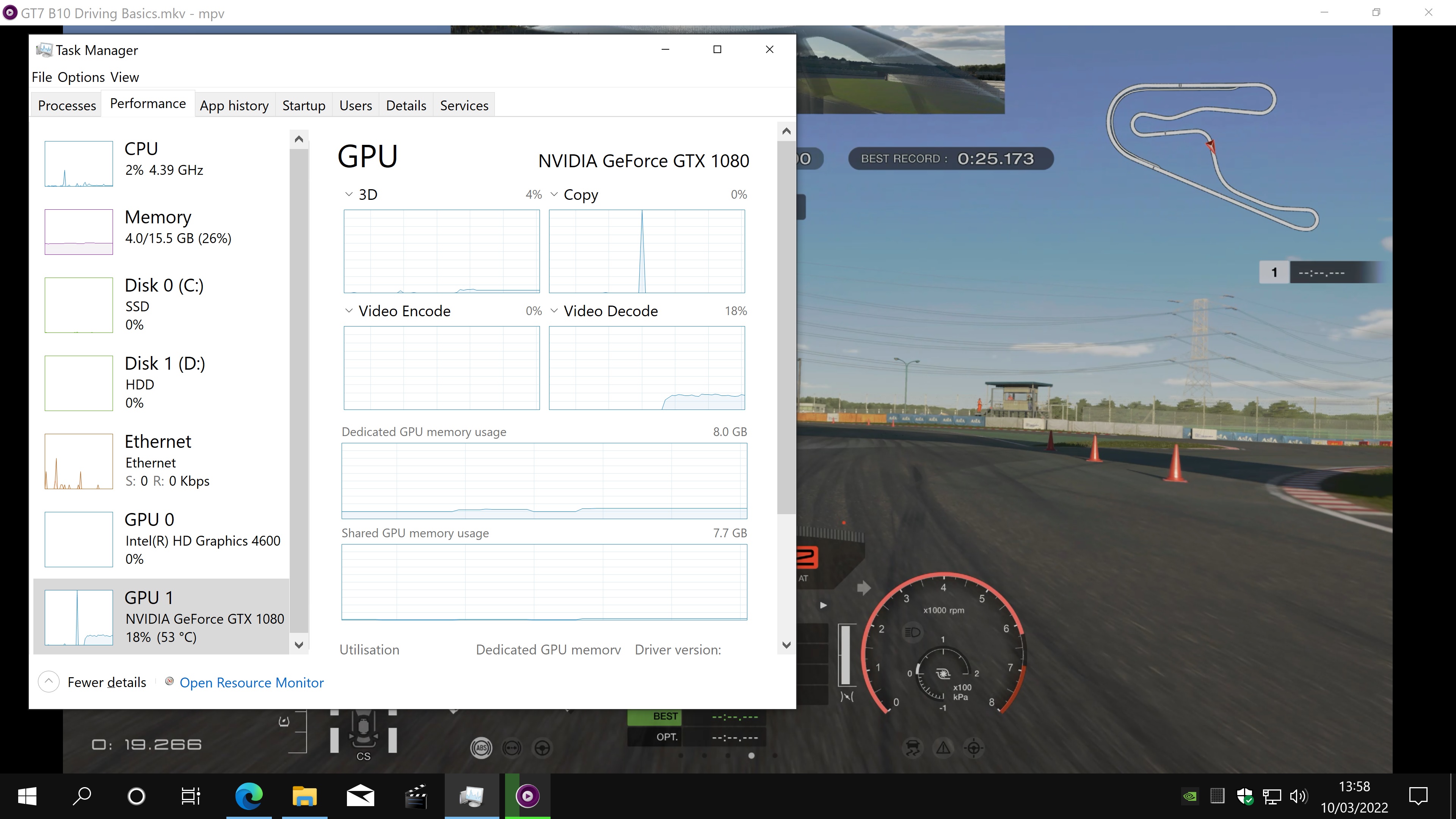Switch to the mpv player taskbar icon
1456x819 pixels.
[527, 796]
